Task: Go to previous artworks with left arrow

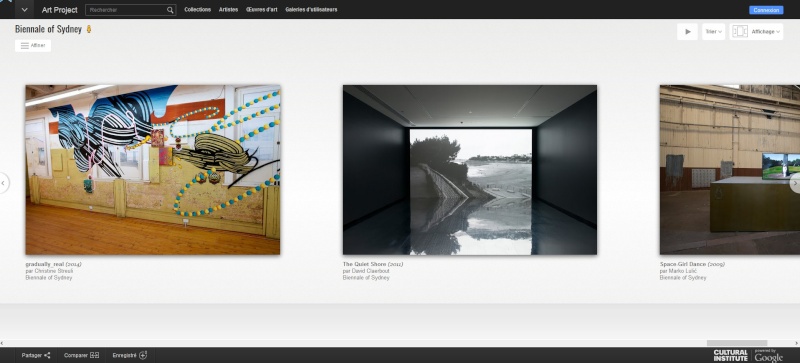Action: (x=3, y=183)
